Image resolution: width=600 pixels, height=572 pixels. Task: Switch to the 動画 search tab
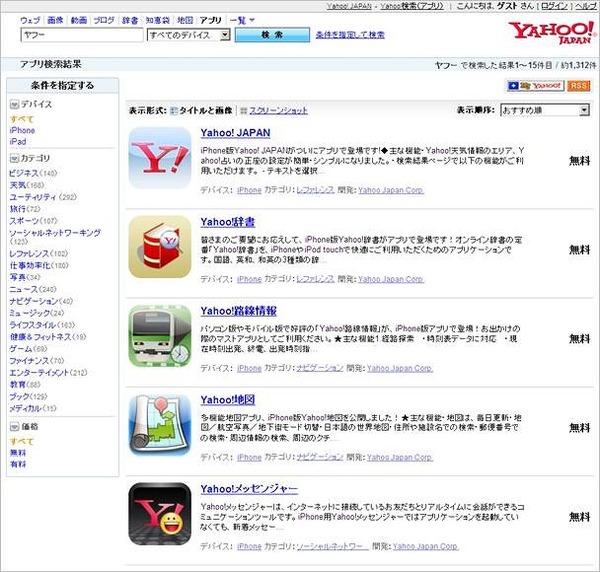(79, 20)
